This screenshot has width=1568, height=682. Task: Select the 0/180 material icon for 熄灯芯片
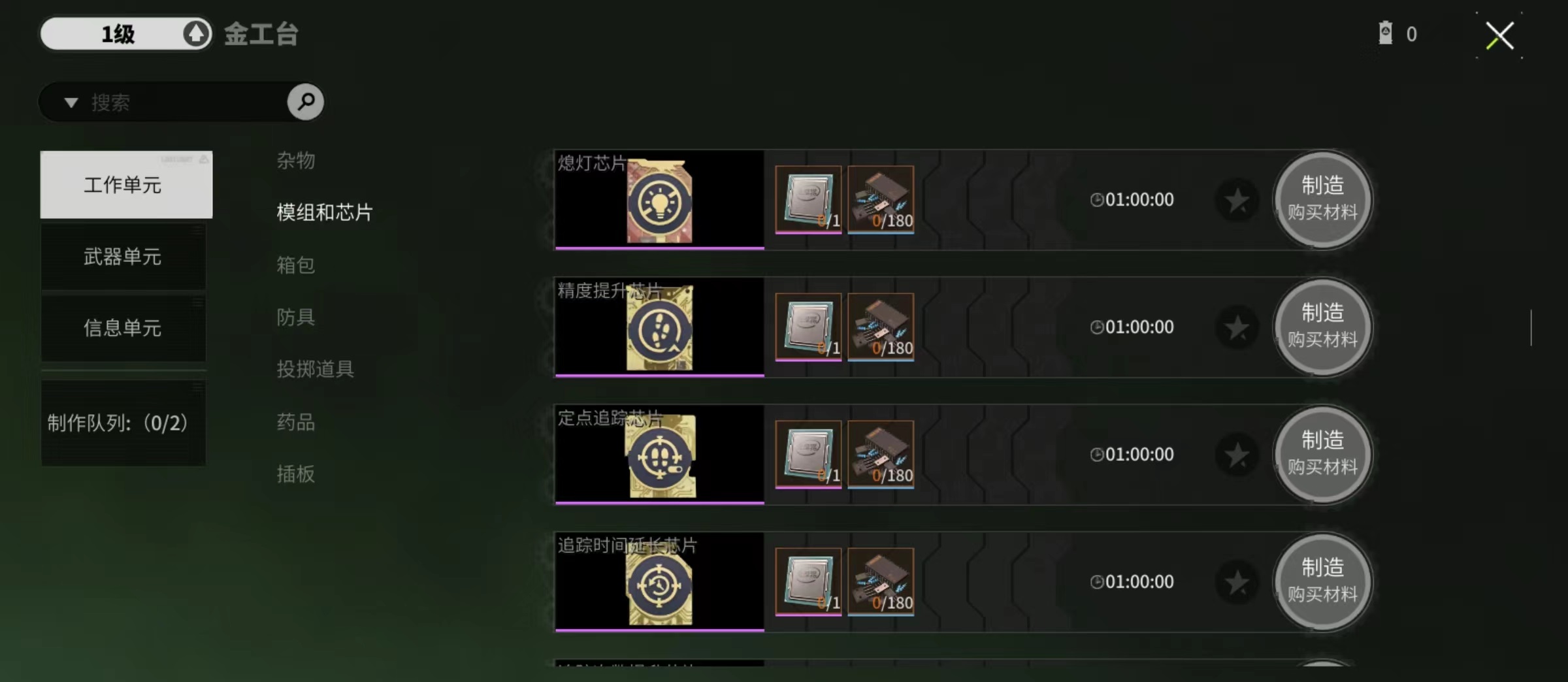pos(881,199)
